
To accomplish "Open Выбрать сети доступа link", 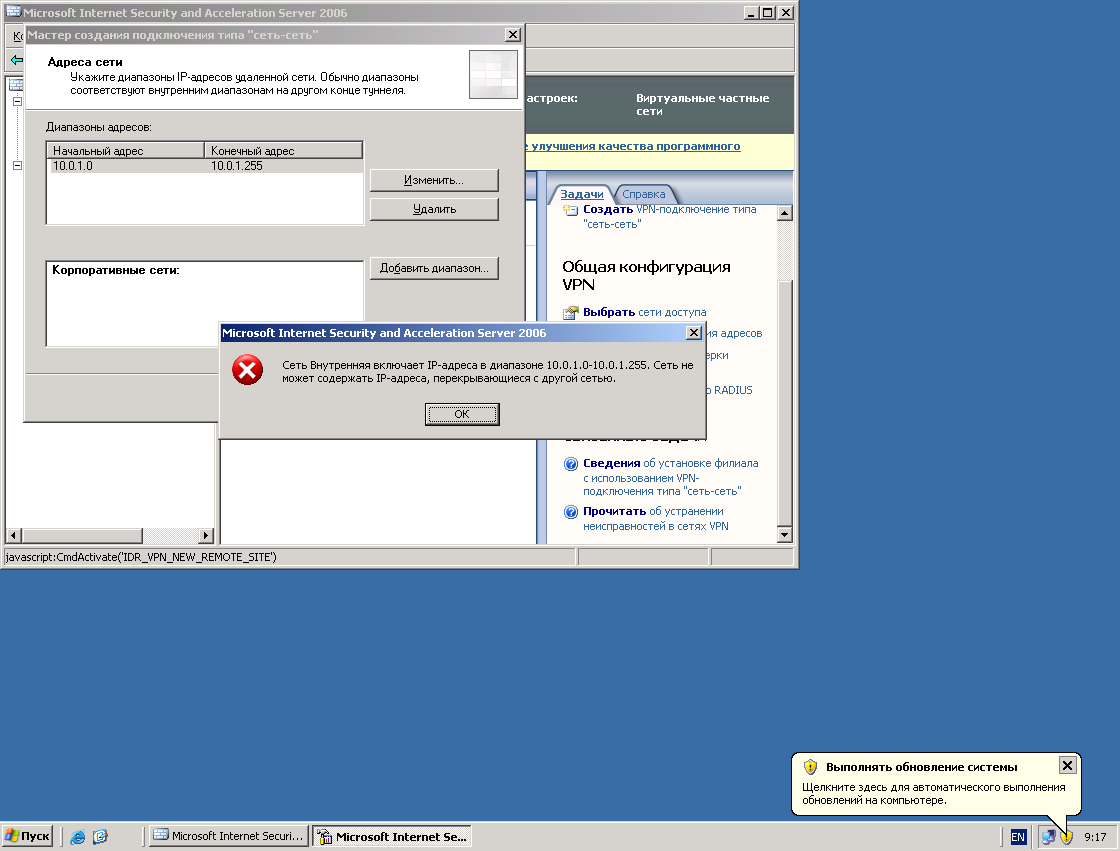I will (644, 312).
